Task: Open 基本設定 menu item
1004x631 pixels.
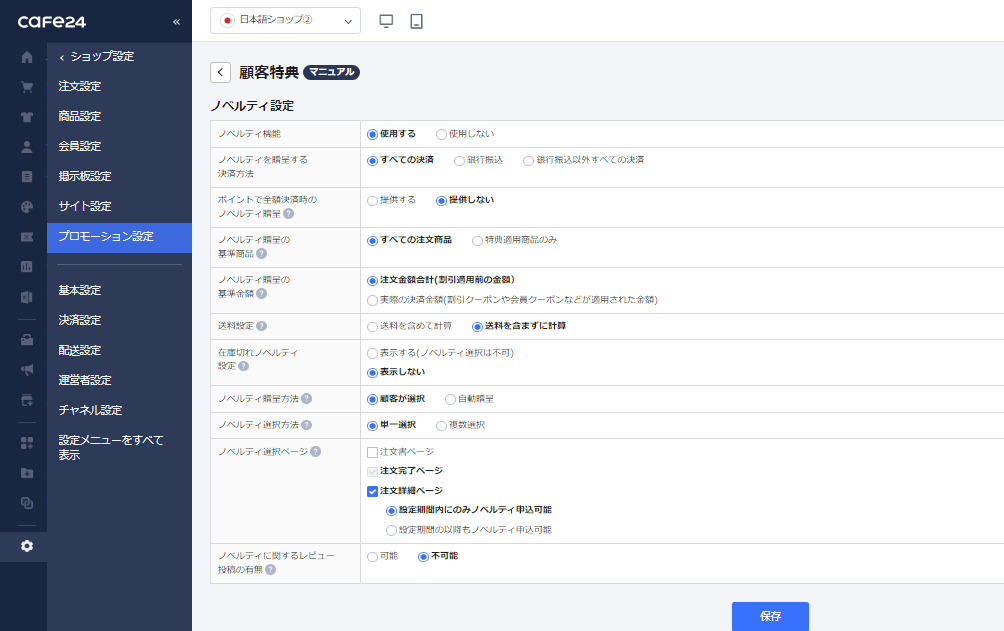Action: [x=80, y=290]
